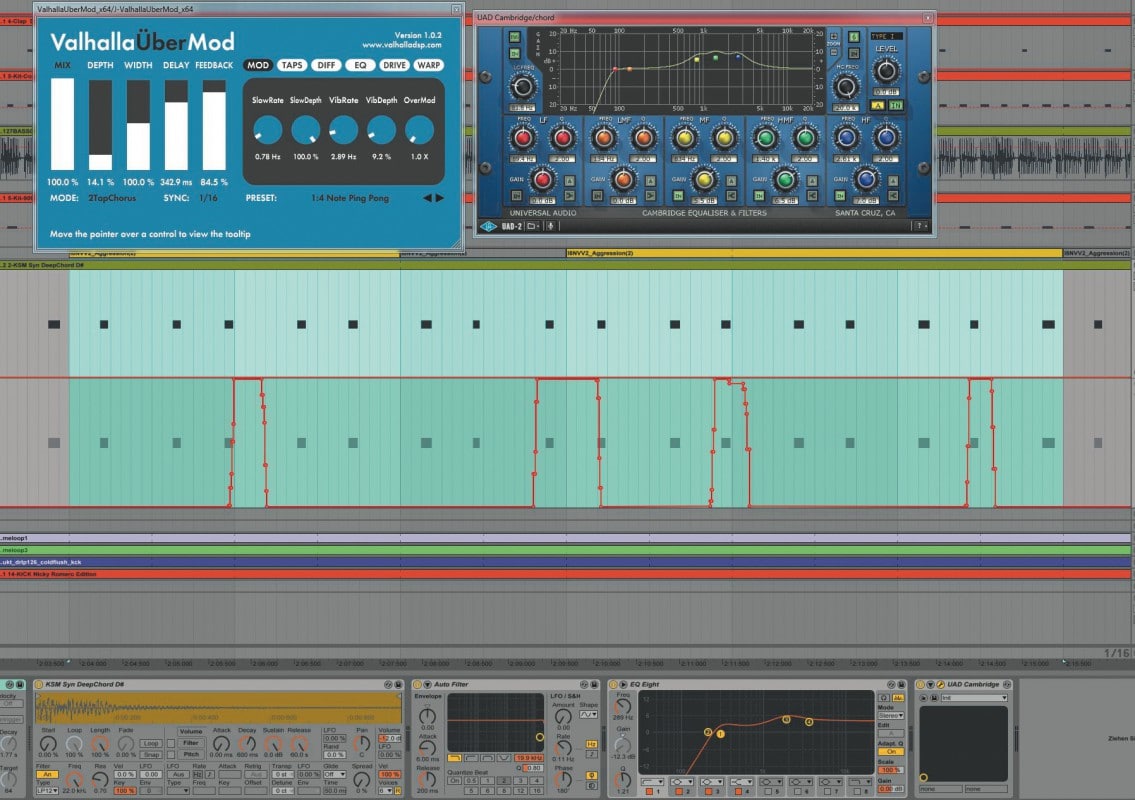Switch to the WARP tab
The width and height of the screenshot is (1135, 800).
coord(429,65)
